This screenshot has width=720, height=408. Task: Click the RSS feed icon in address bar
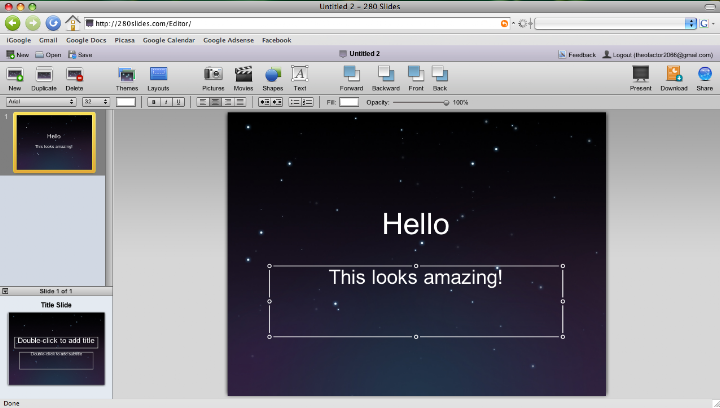coord(504,23)
